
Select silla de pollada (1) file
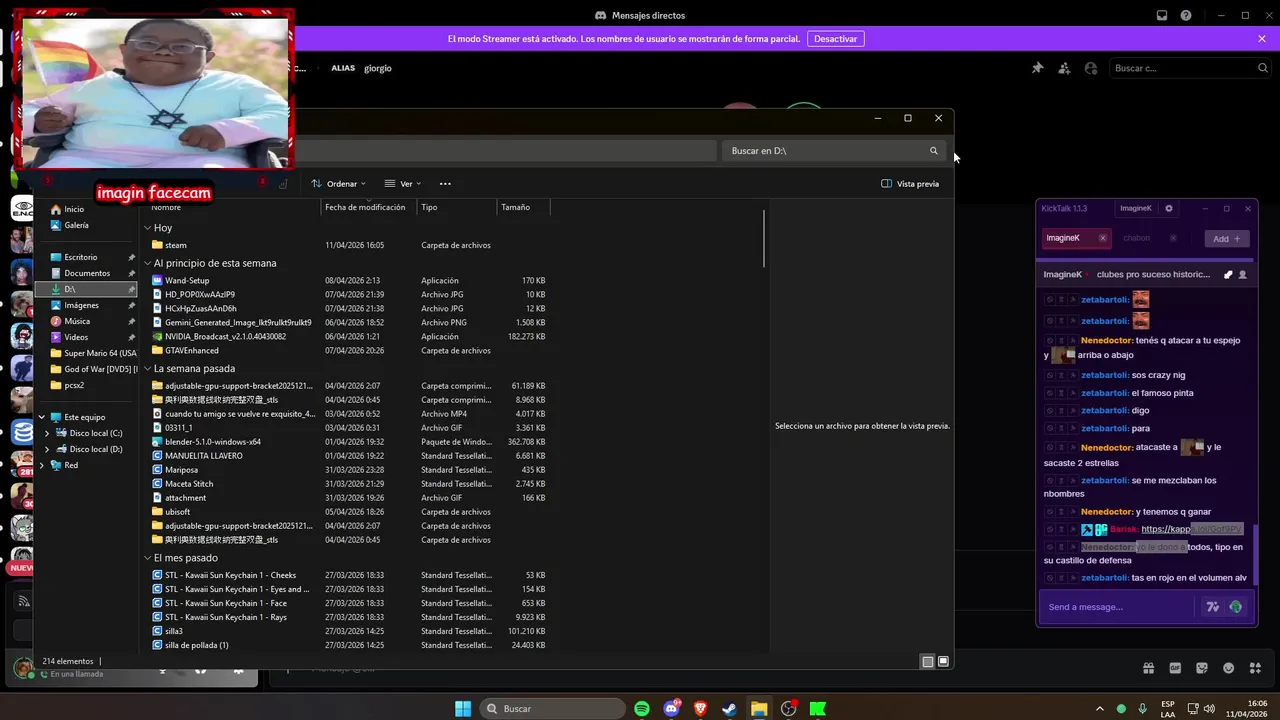[x=197, y=645]
